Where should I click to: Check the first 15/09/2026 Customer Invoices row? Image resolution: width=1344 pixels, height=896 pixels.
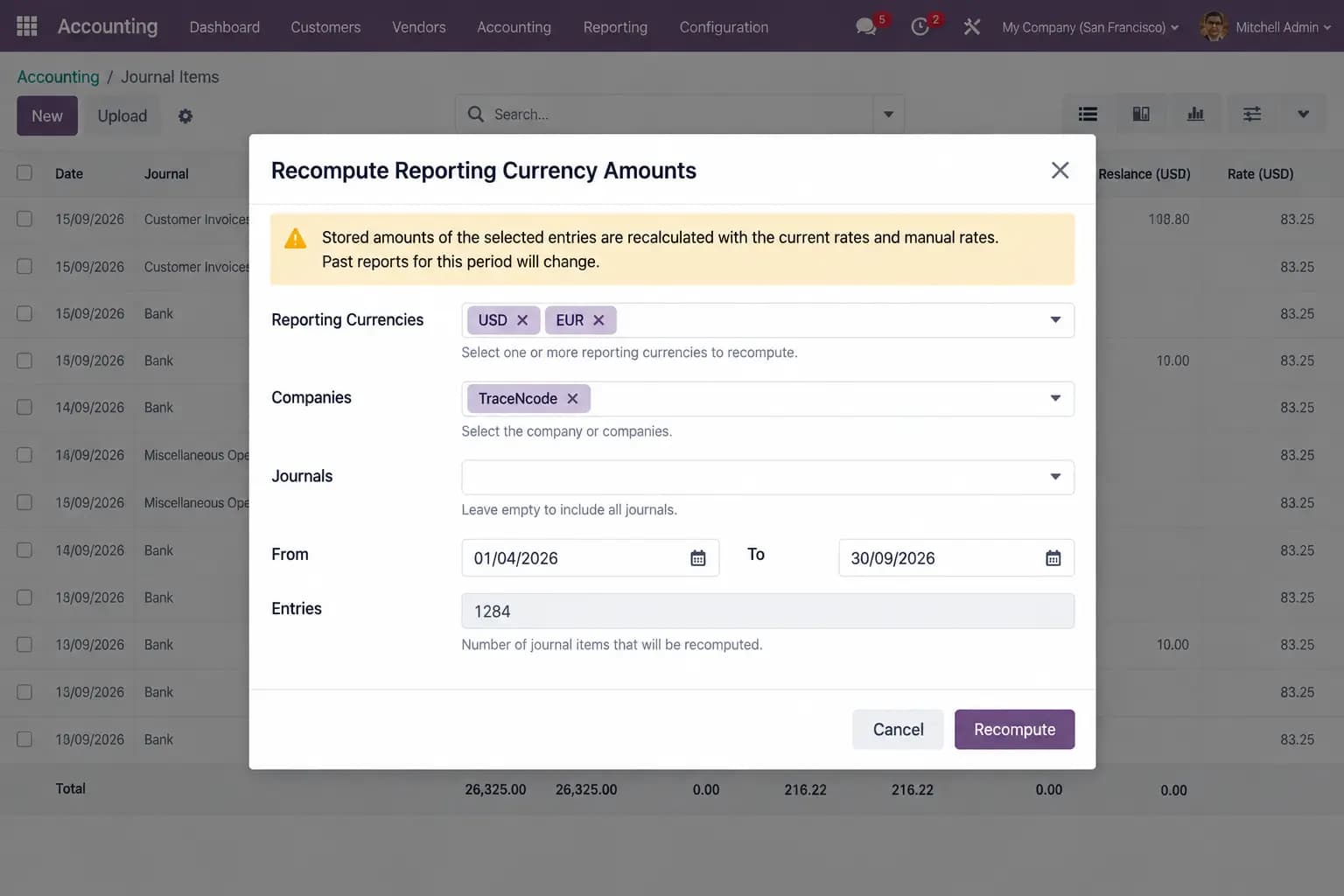(24, 219)
